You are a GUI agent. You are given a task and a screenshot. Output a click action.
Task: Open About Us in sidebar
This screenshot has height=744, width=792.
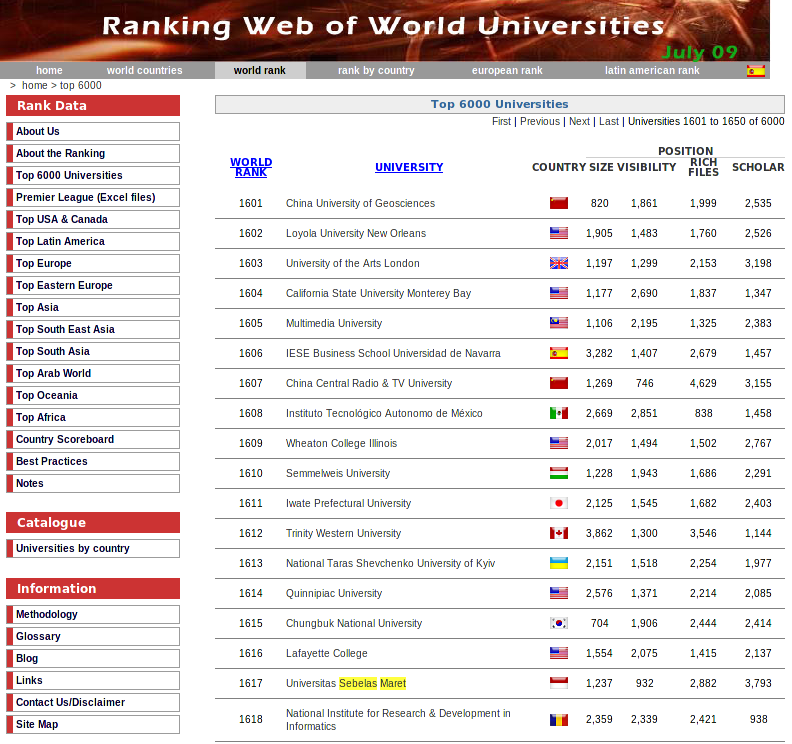click(x=93, y=131)
